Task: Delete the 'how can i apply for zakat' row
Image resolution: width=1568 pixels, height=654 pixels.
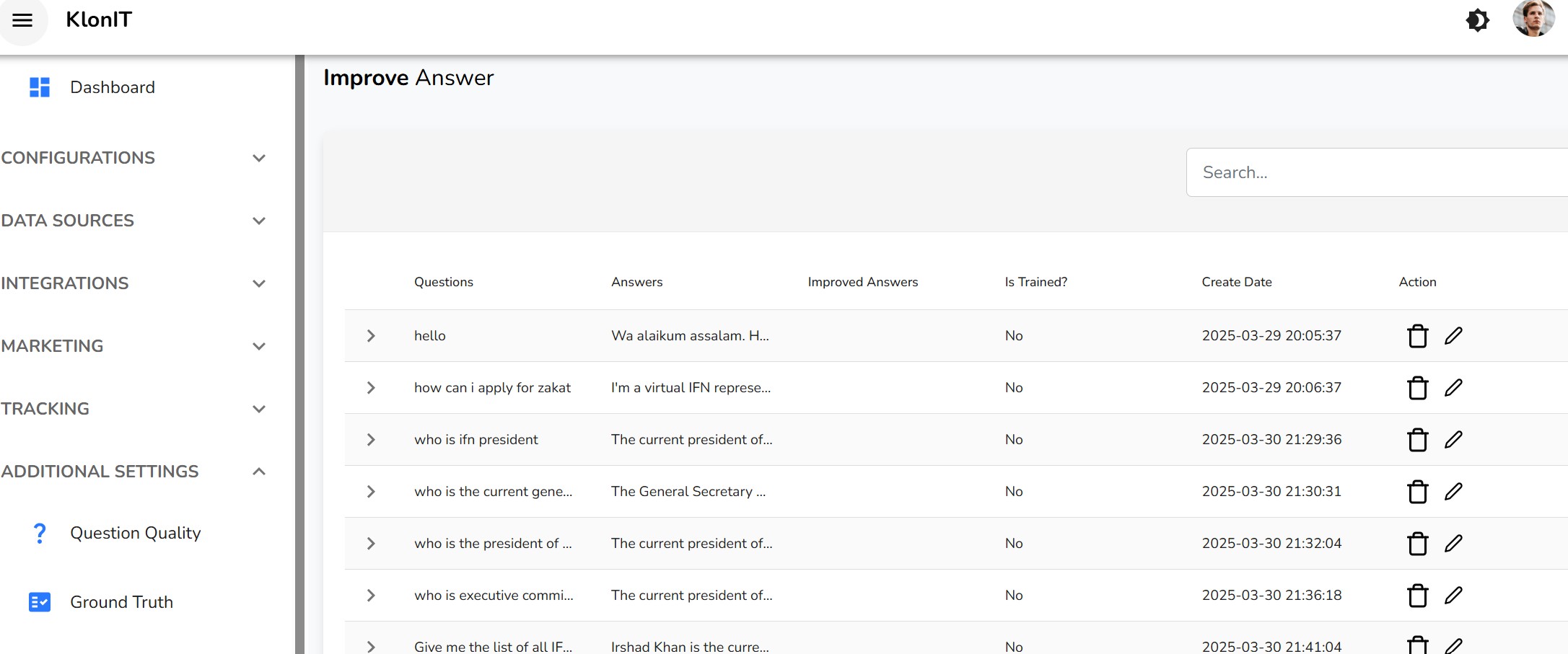Action: click(1417, 388)
